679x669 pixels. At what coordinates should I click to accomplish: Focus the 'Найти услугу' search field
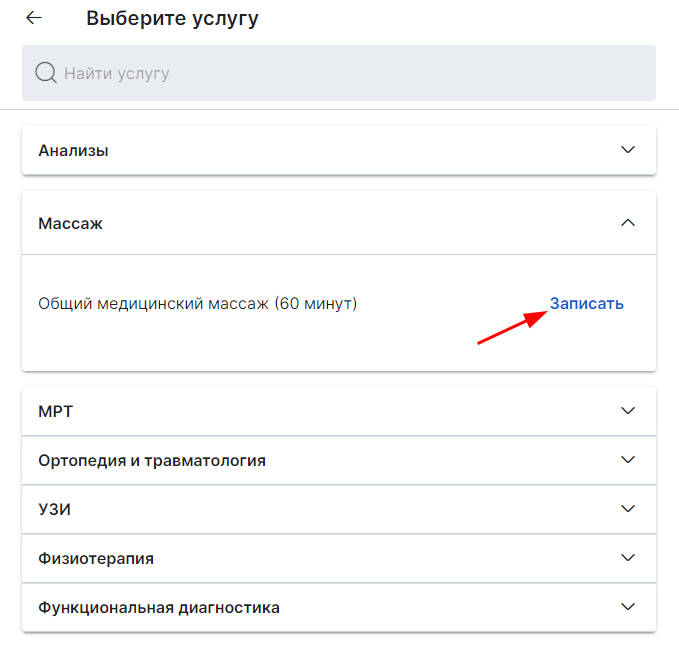339,73
